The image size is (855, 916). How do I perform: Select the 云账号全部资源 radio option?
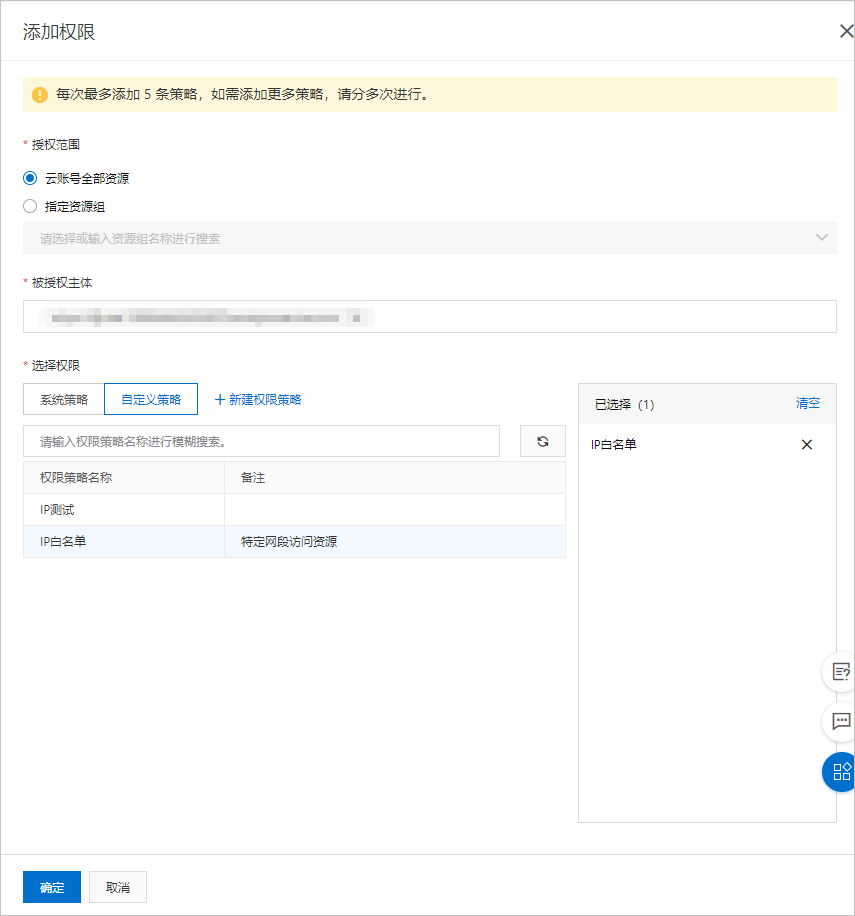30,178
